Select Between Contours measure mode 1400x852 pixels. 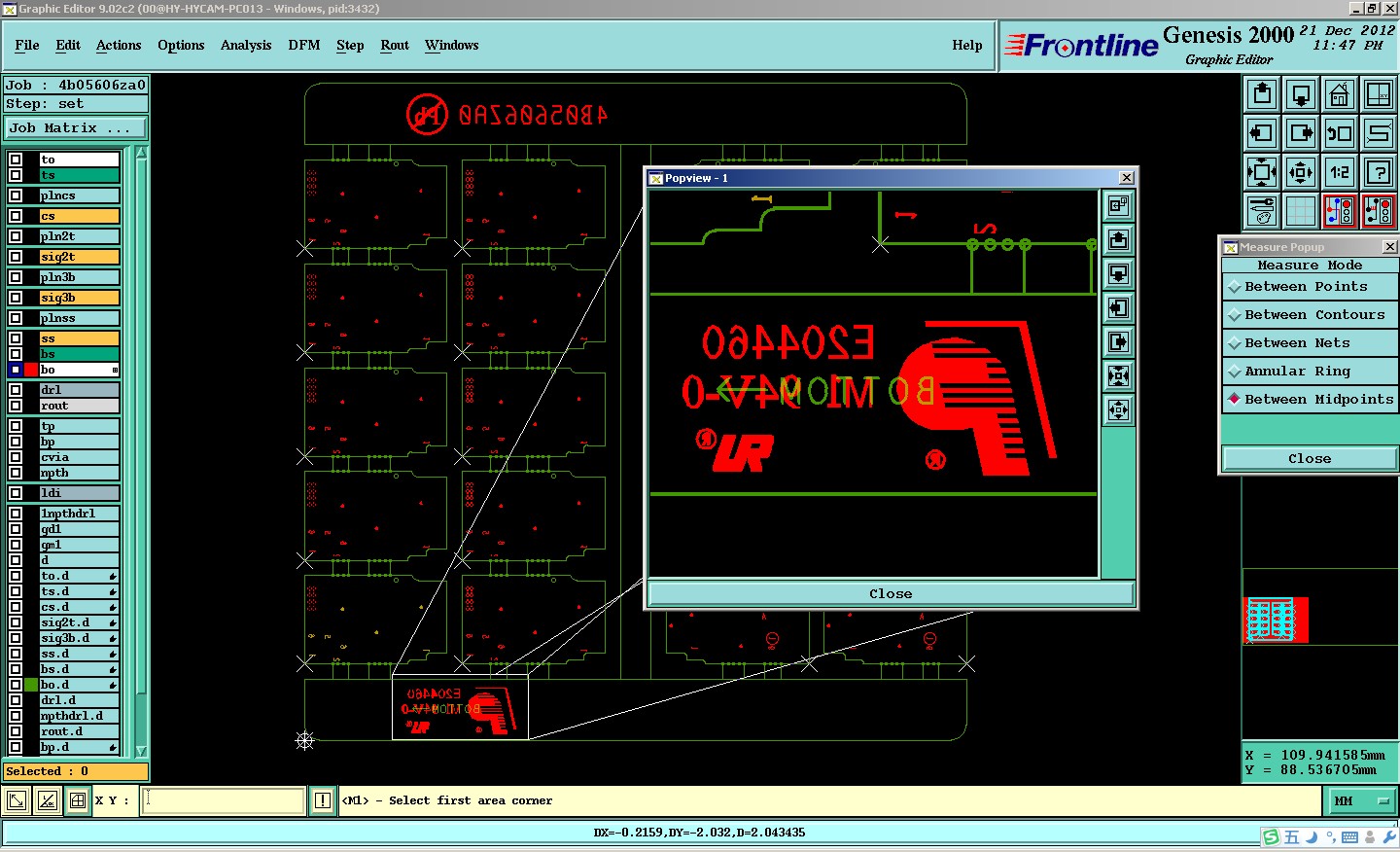point(1310,315)
